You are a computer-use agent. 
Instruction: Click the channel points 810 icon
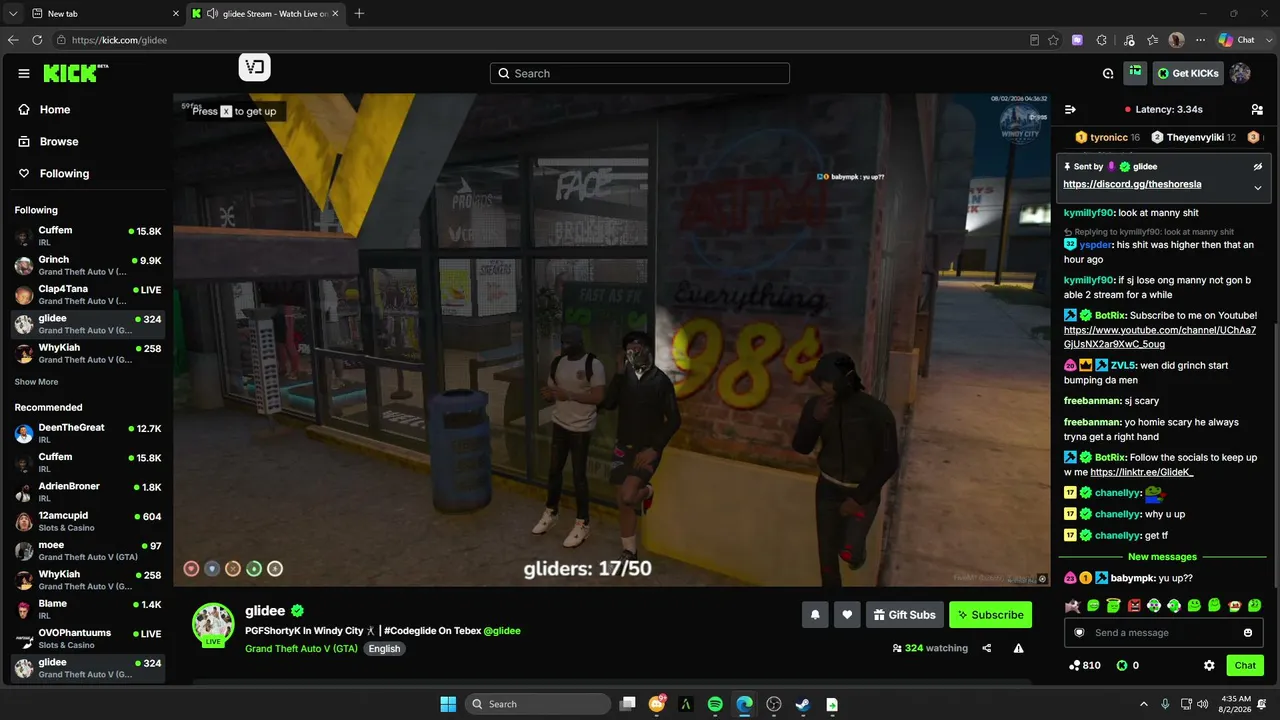[1075, 665]
